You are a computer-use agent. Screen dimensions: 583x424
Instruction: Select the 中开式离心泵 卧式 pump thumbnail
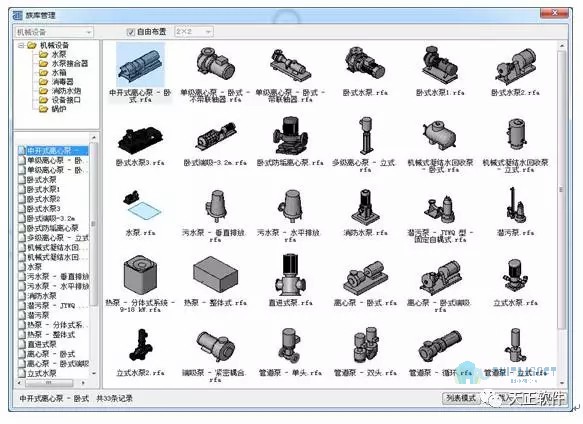(140, 65)
